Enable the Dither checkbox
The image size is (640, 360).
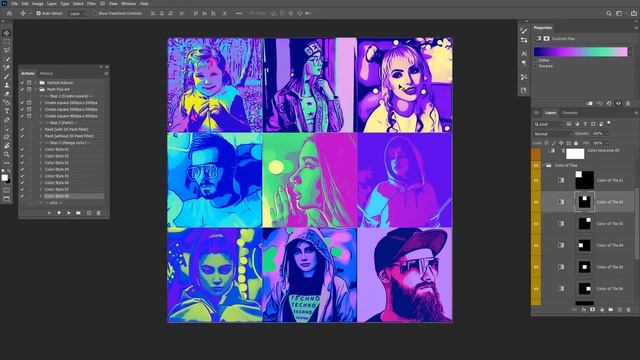point(536,60)
